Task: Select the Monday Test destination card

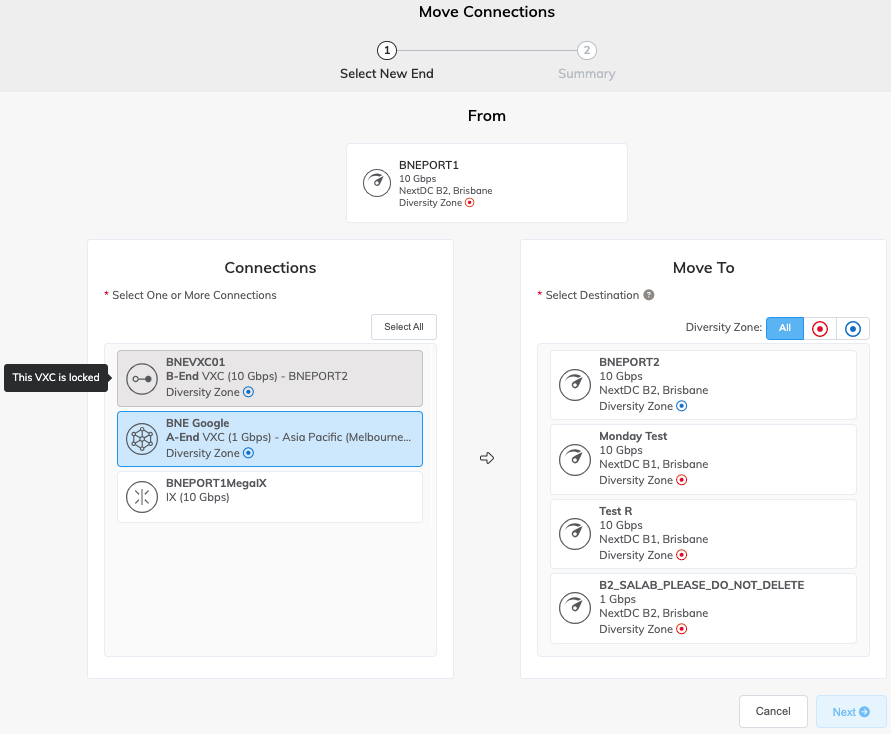Action: 703,458
